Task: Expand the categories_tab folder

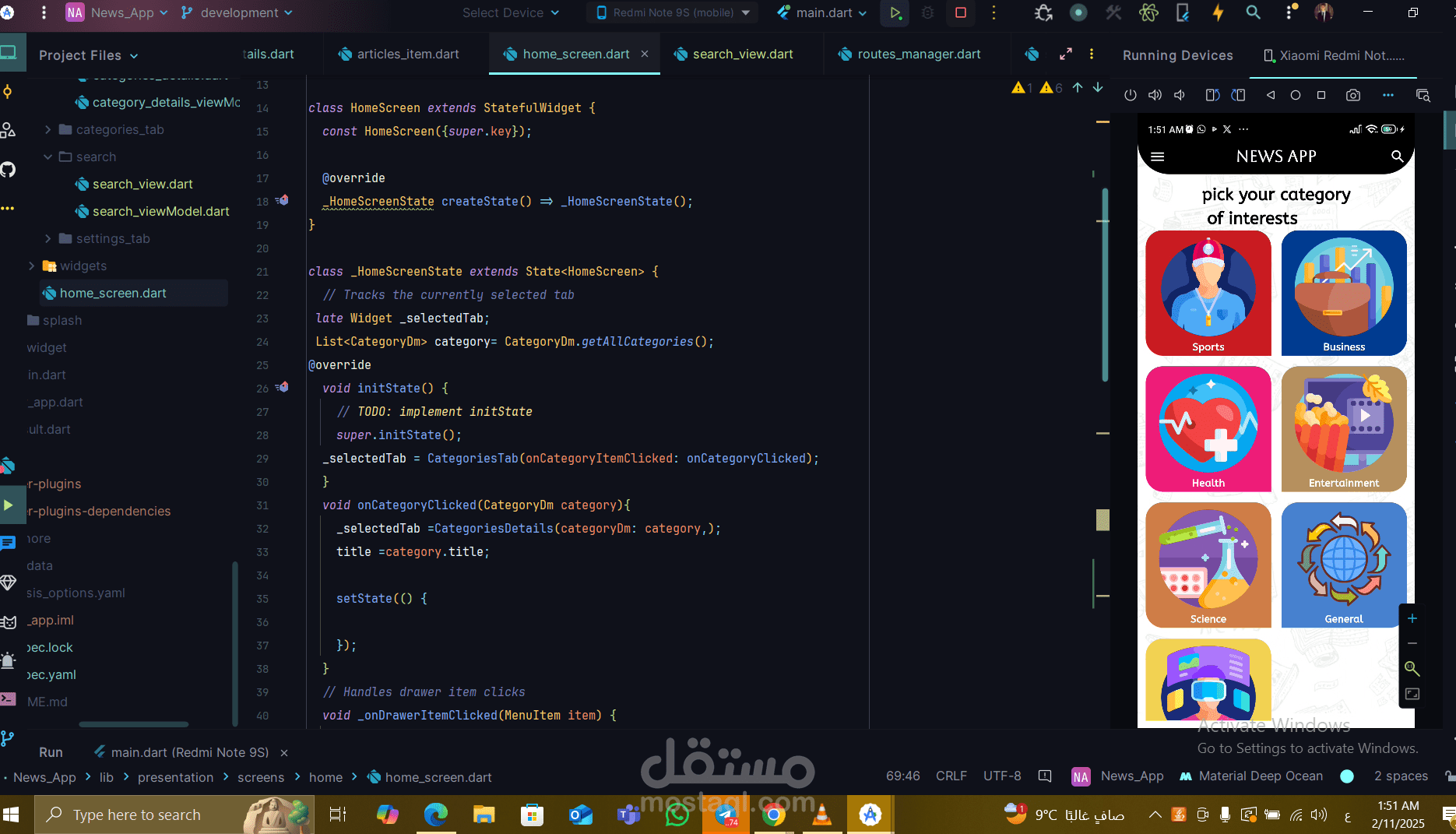Action: point(48,129)
